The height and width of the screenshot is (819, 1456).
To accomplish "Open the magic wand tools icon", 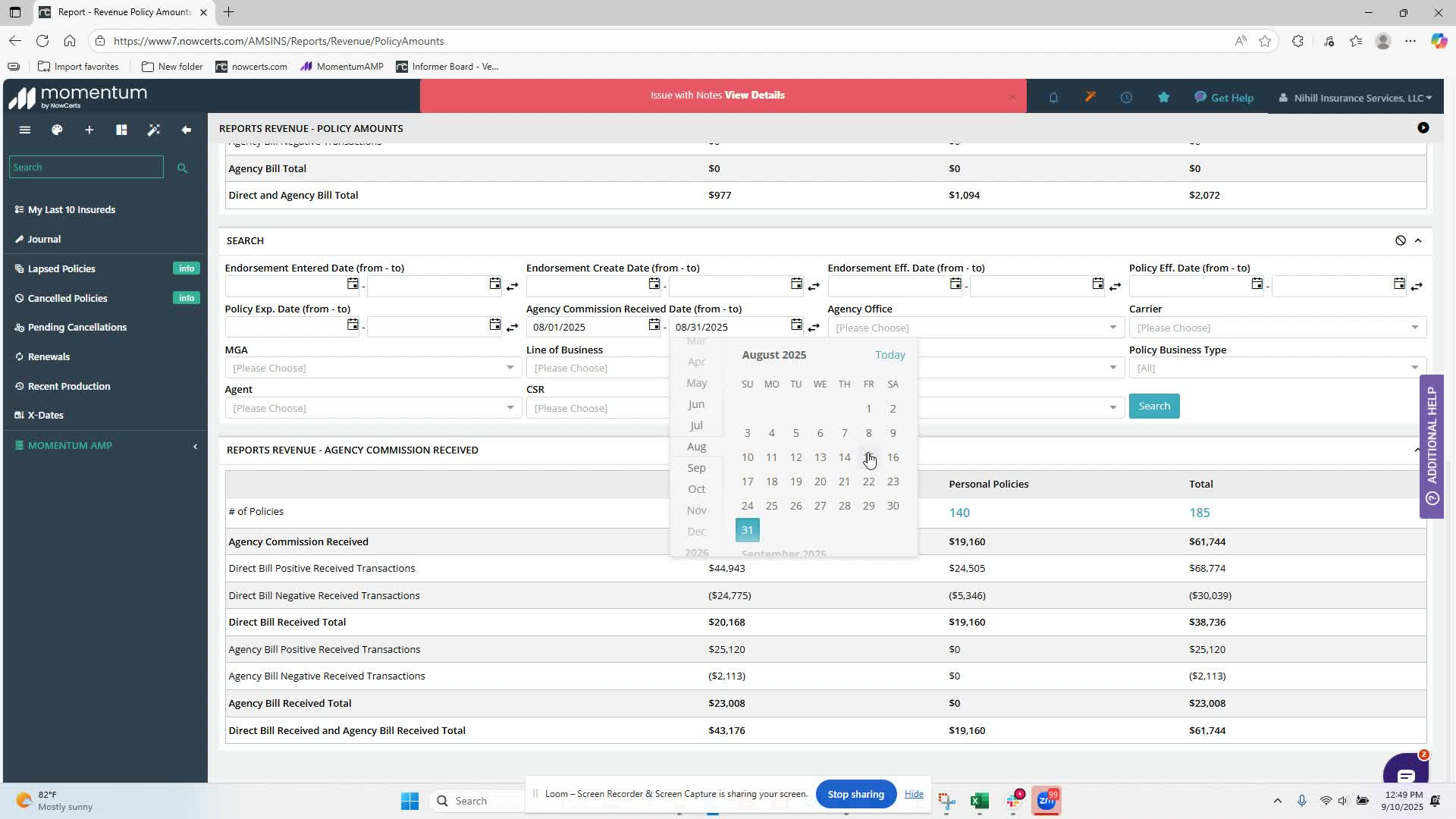I will (154, 130).
